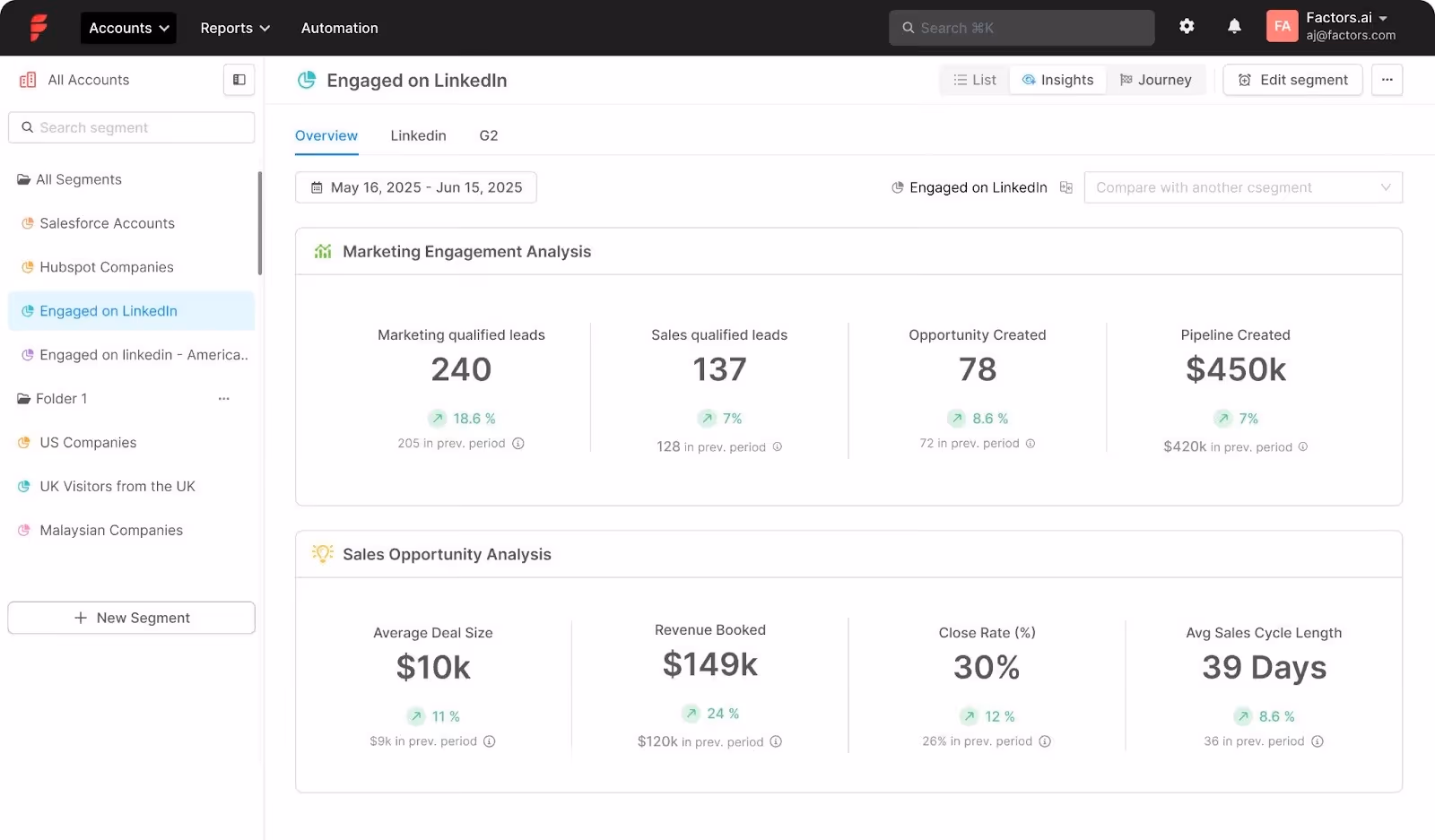Open the settings gear icon
Screen dimensions: 1435x840
(x=1187, y=26)
